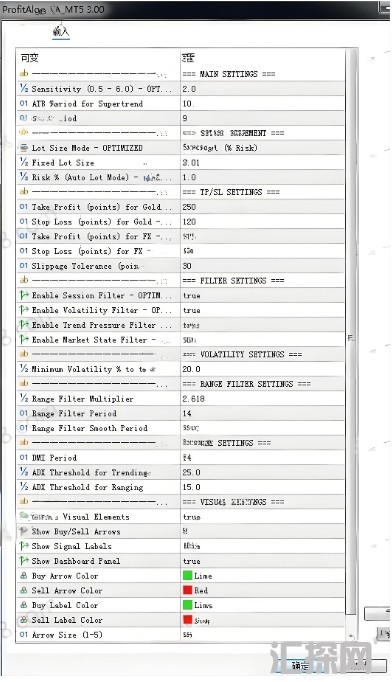Click the flag icon beside Show Signal Labels
Image resolution: width=392 pixels, height=682 pixels.
tap(24, 546)
